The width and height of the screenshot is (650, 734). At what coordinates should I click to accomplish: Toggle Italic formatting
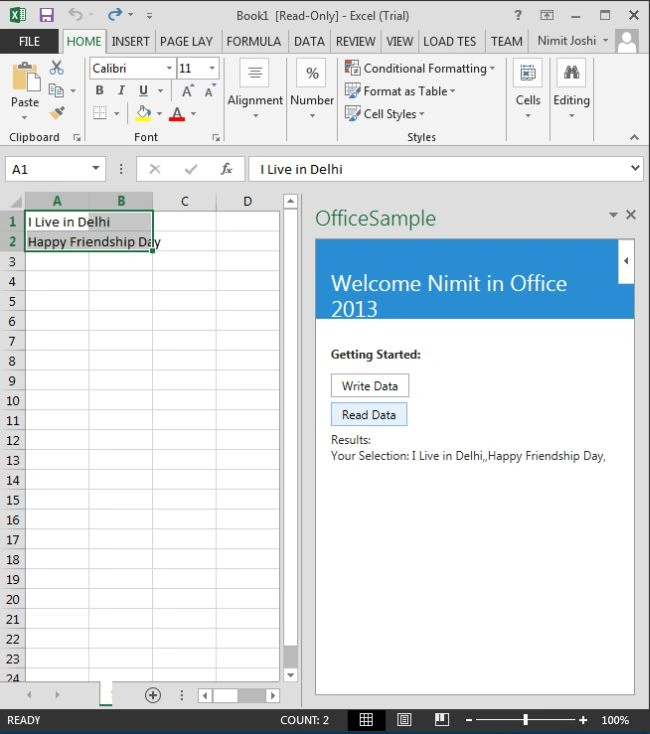click(x=121, y=90)
